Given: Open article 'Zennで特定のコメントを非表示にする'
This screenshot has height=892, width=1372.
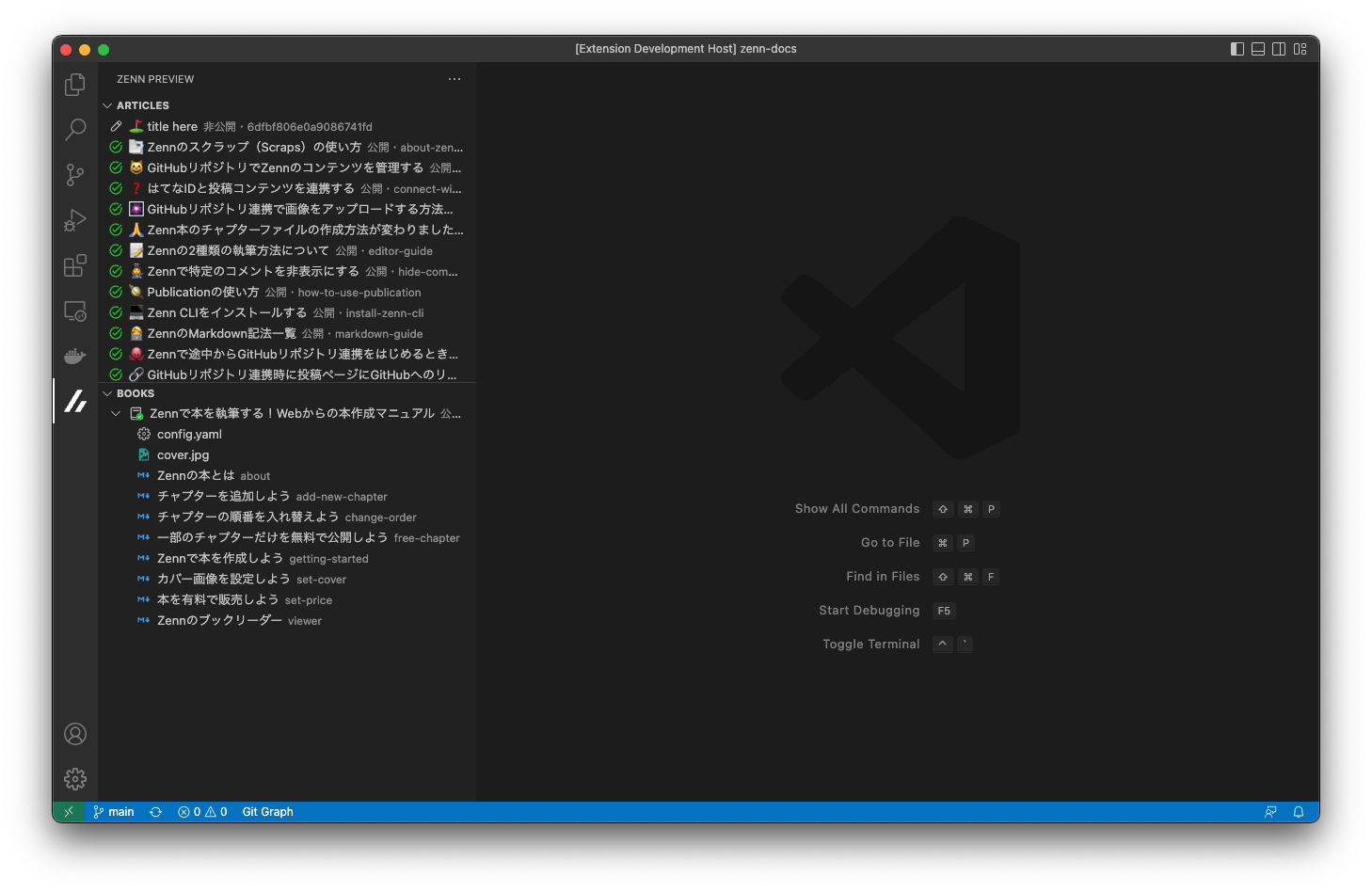Looking at the screenshot, I should (x=287, y=271).
